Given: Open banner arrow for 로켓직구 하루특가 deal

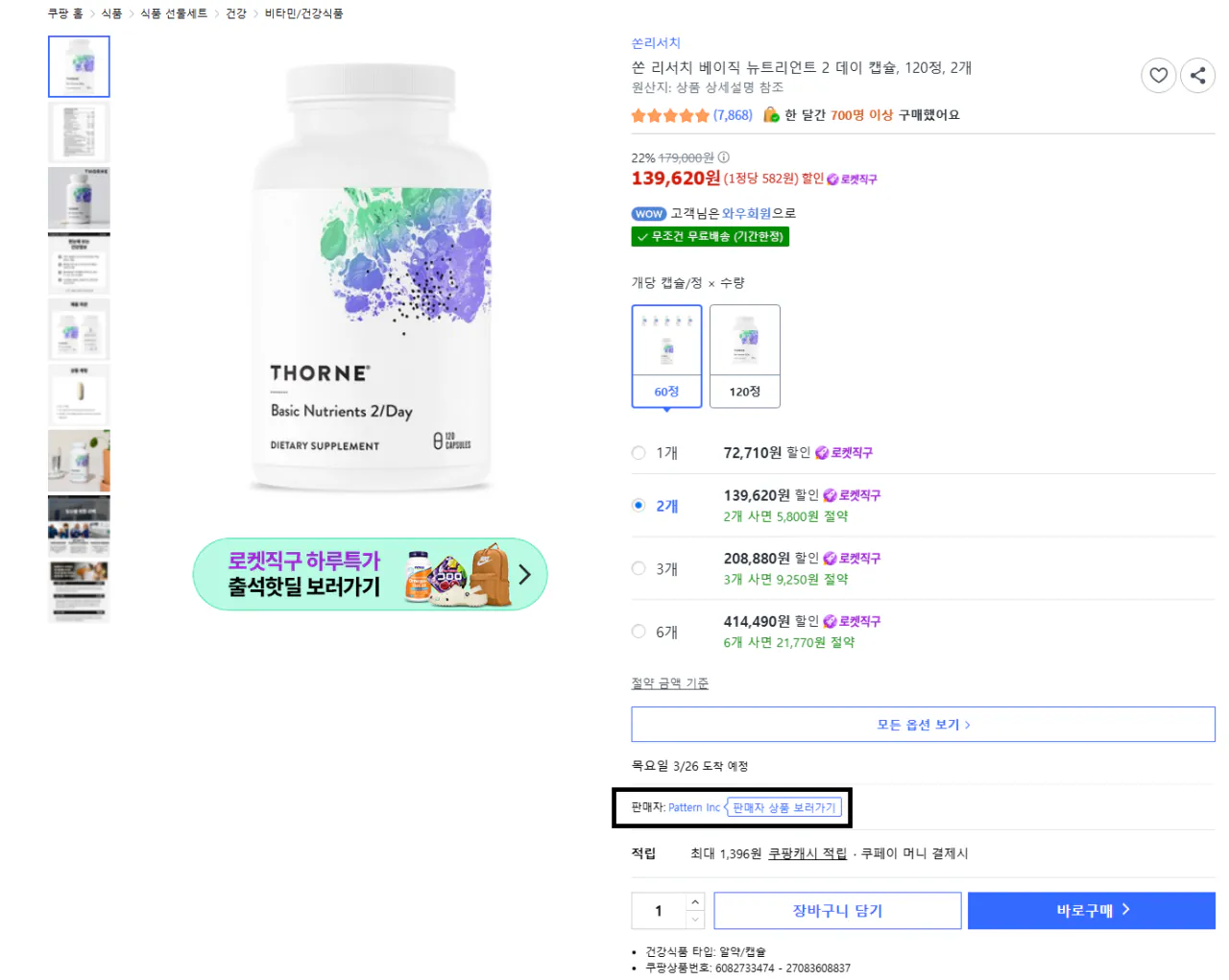Looking at the screenshot, I should pos(523,574).
